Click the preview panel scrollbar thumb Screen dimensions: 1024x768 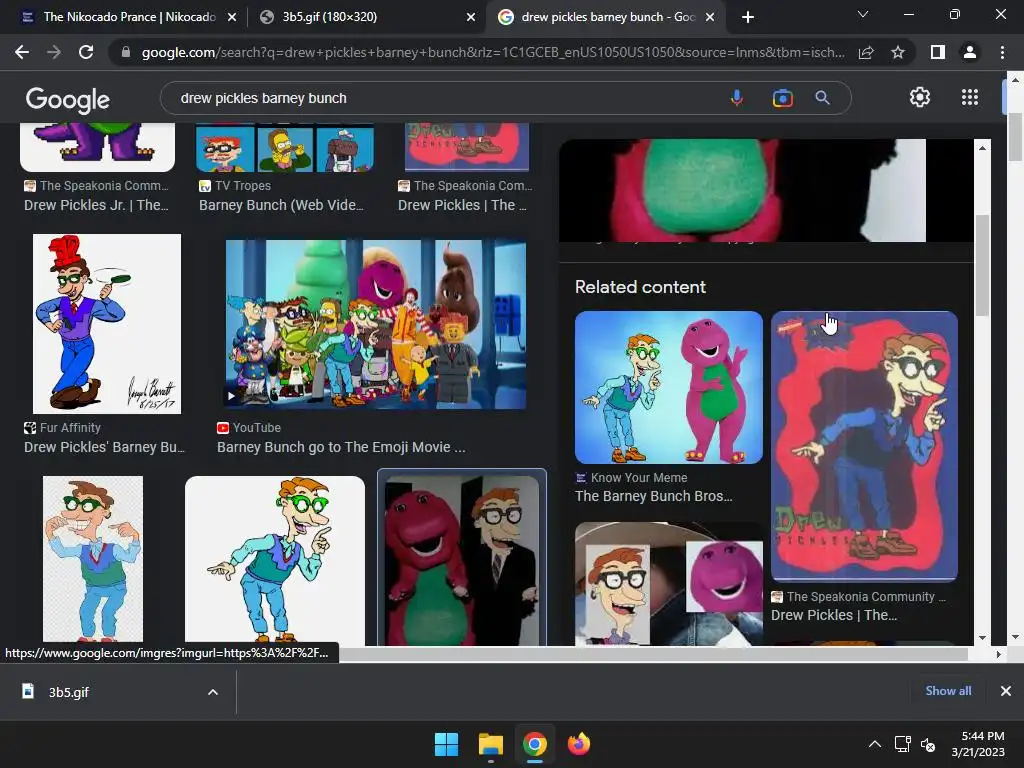coord(982,264)
